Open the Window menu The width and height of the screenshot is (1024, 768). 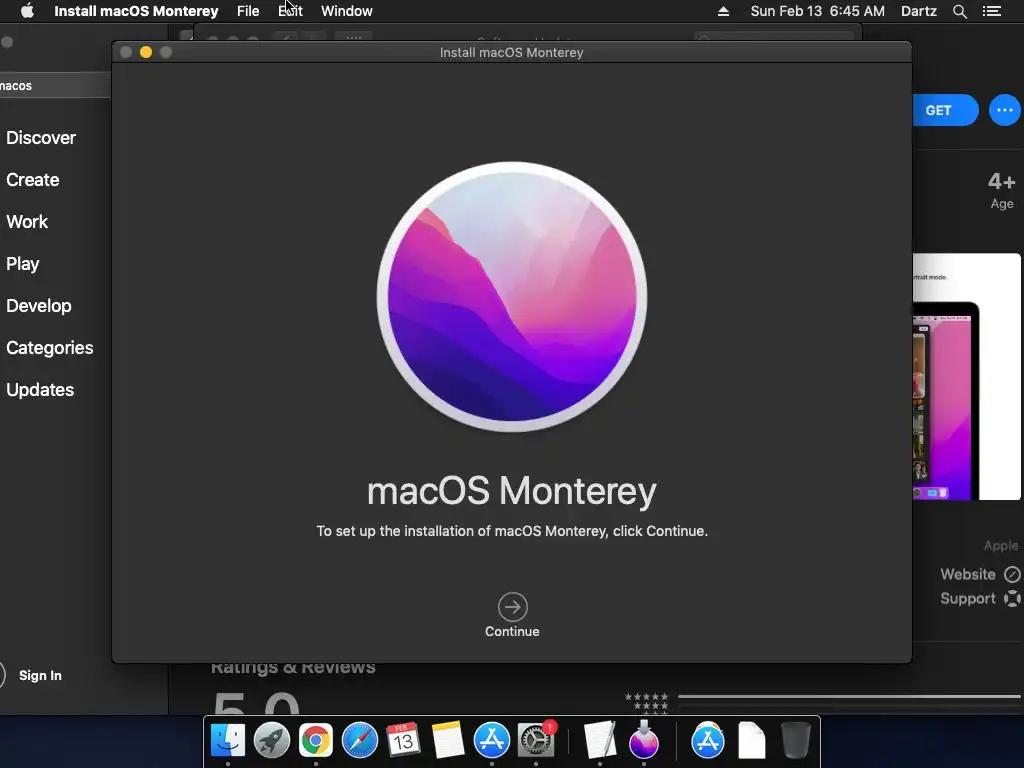[x=347, y=11]
